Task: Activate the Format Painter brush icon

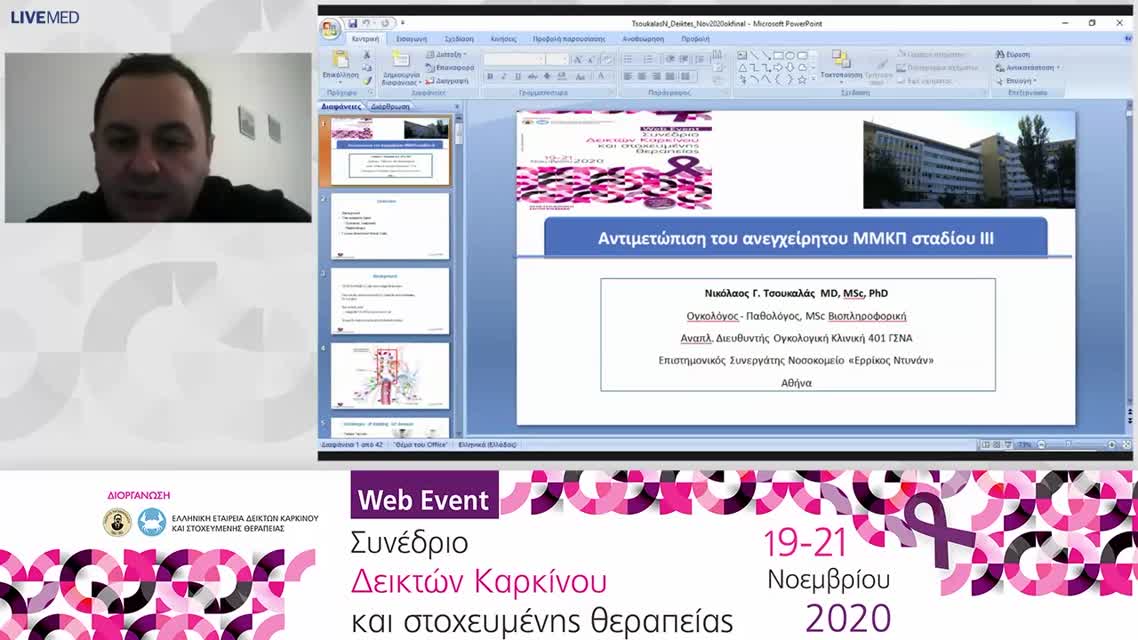Action: click(367, 81)
